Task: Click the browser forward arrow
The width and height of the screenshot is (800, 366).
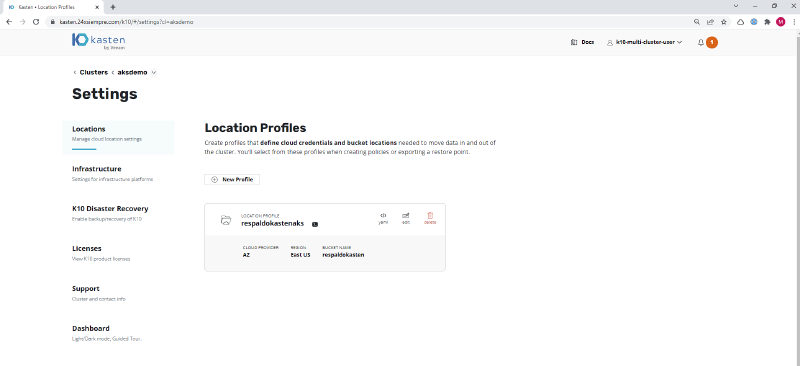Action: coord(22,22)
